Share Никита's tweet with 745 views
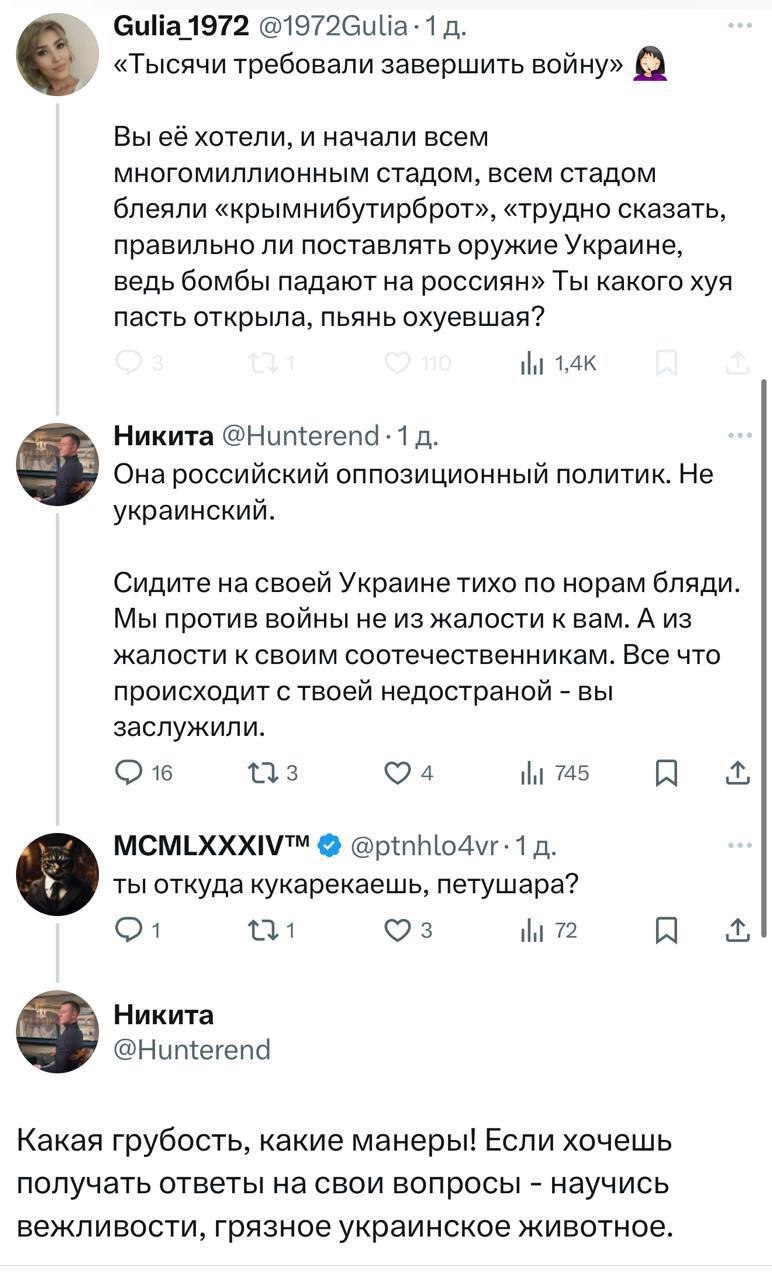 pos(736,772)
